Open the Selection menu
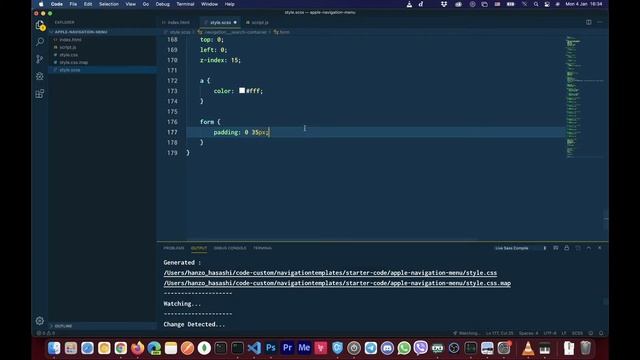Image resolution: width=640 pixels, height=360 pixels. 109,4
